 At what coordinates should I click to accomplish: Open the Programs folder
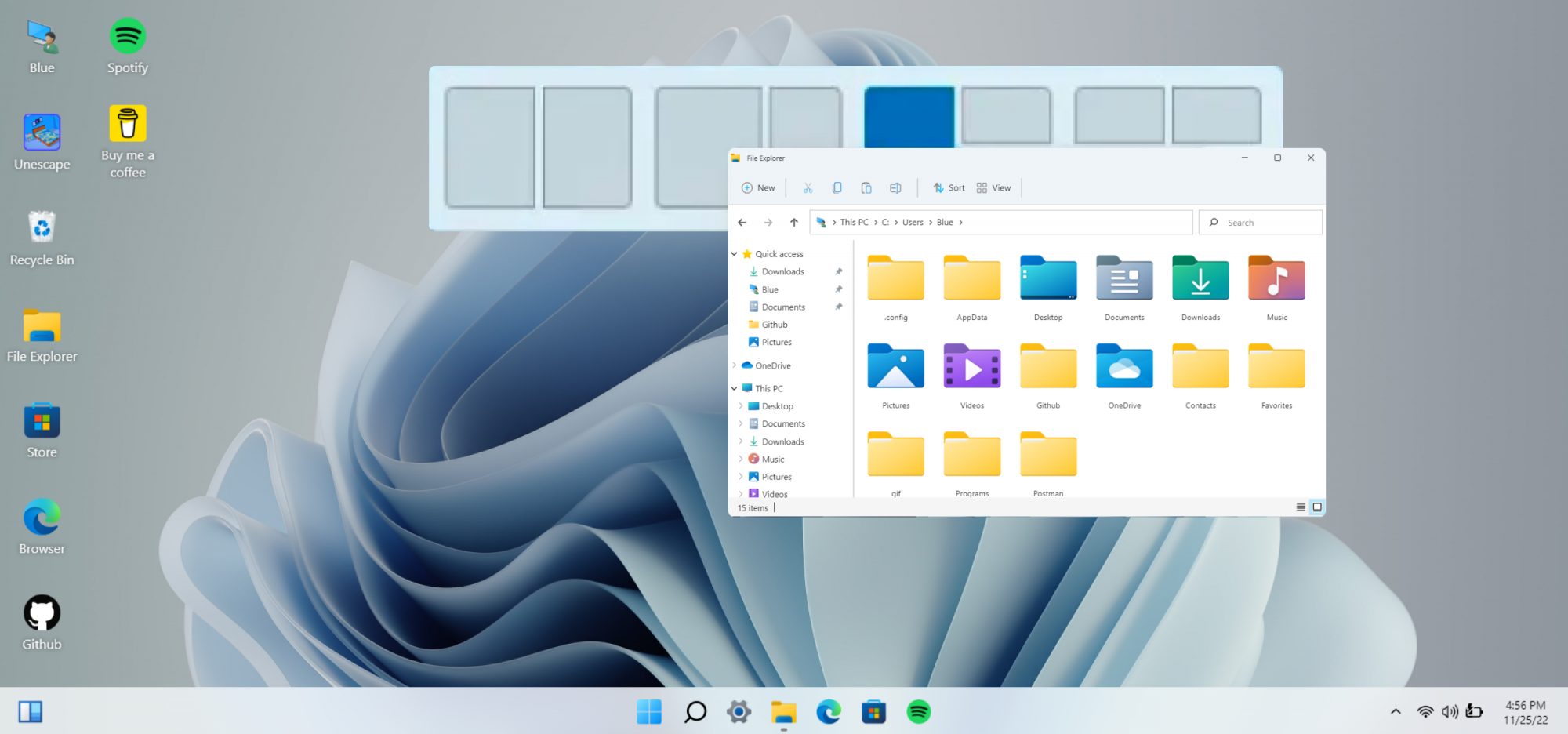click(x=972, y=463)
